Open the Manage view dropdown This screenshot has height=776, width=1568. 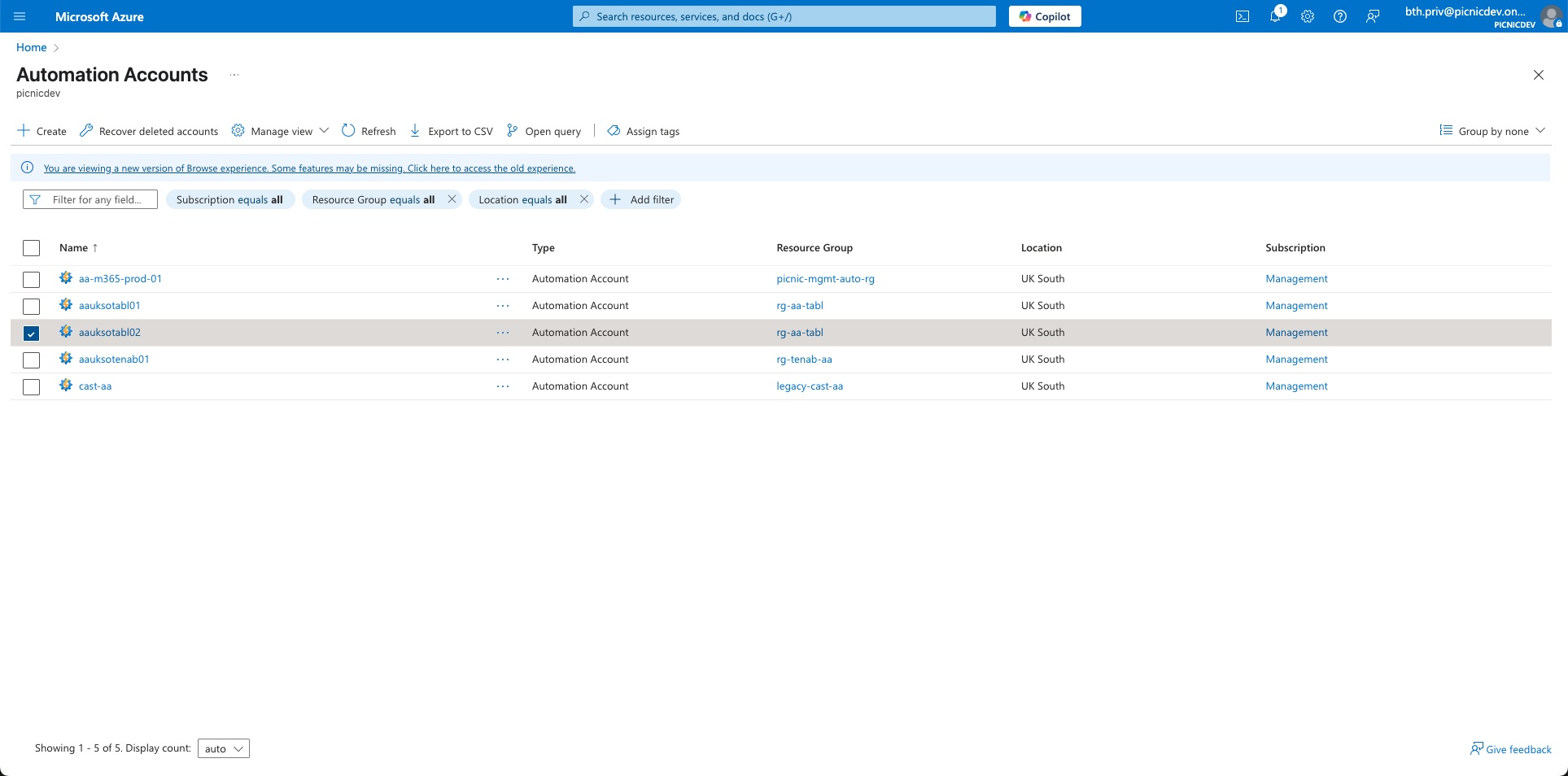tap(280, 131)
